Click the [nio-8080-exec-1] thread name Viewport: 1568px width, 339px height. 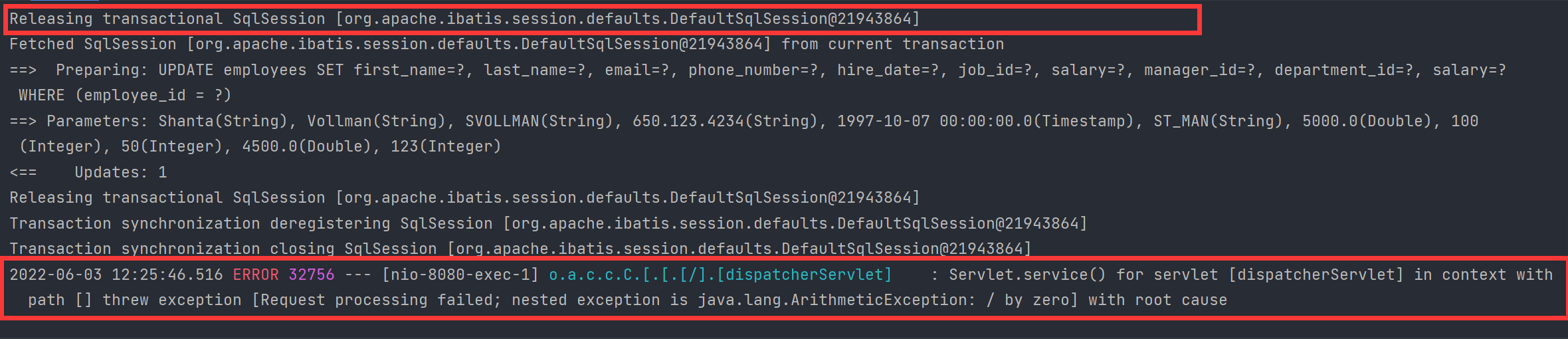(460, 275)
